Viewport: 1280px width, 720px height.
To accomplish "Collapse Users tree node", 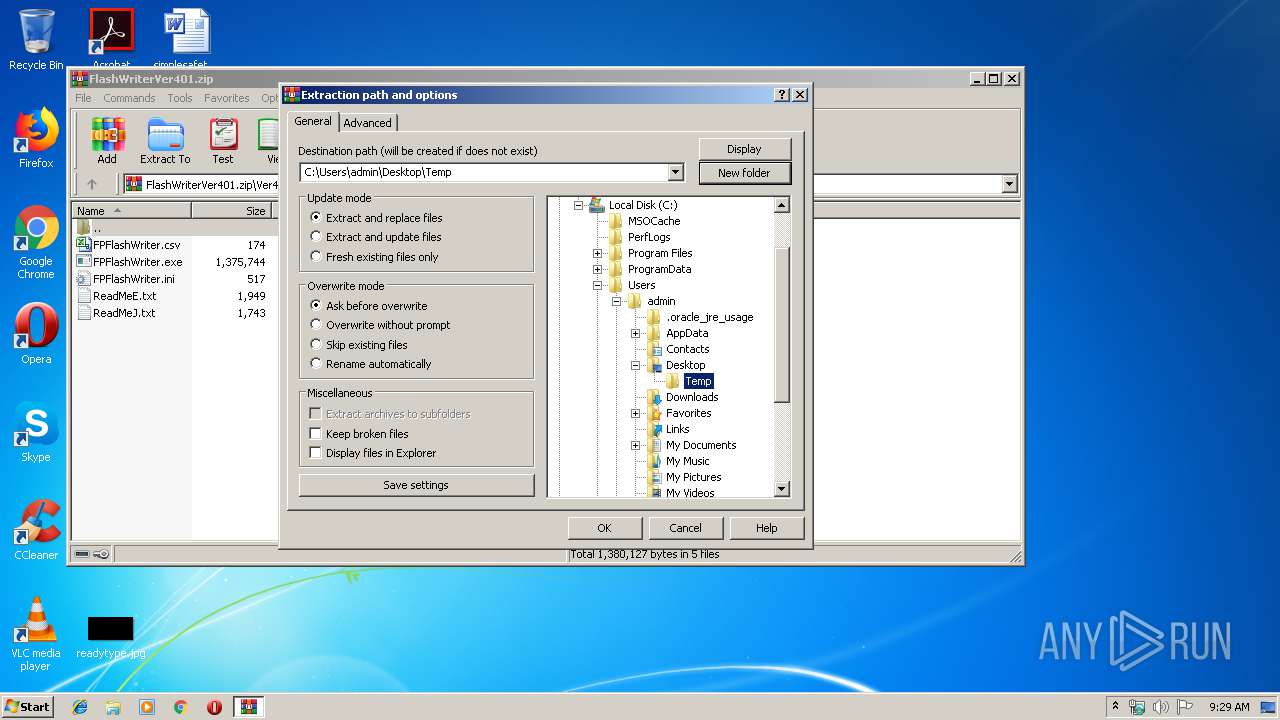I will click(597, 285).
